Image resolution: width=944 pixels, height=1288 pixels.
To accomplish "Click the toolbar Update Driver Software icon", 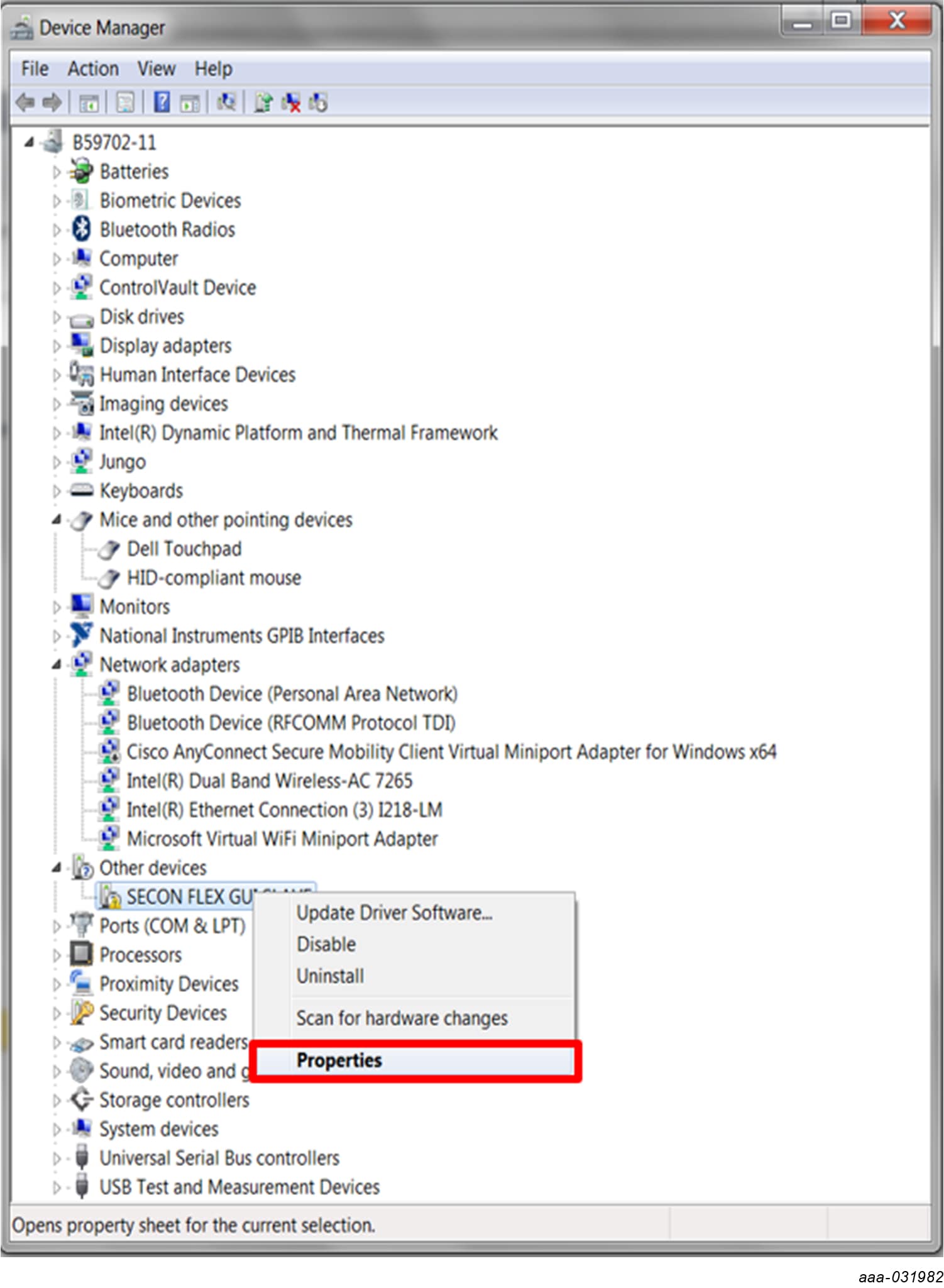I will point(263,102).
